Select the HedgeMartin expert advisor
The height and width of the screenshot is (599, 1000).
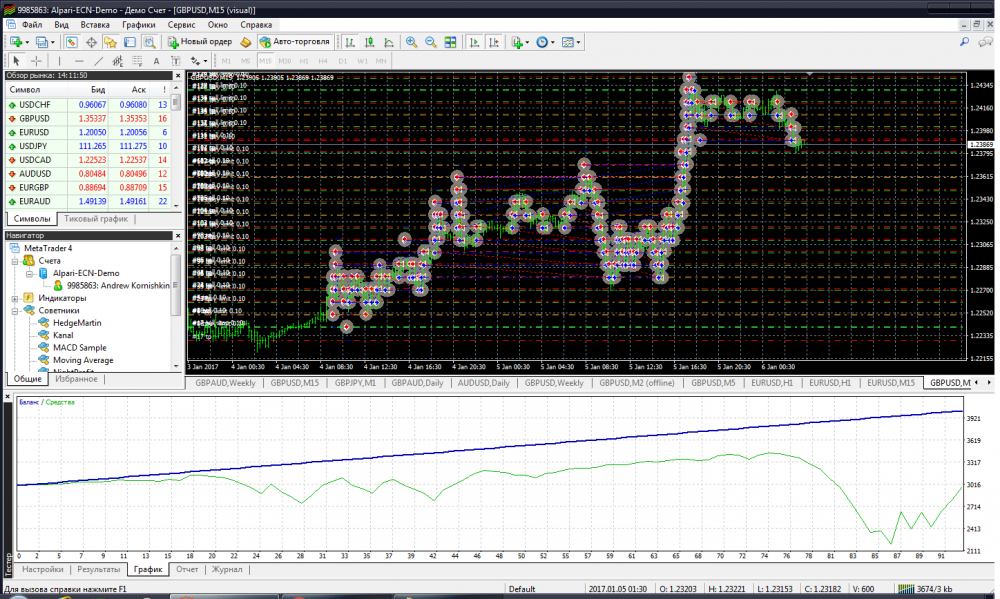(77, 323)
